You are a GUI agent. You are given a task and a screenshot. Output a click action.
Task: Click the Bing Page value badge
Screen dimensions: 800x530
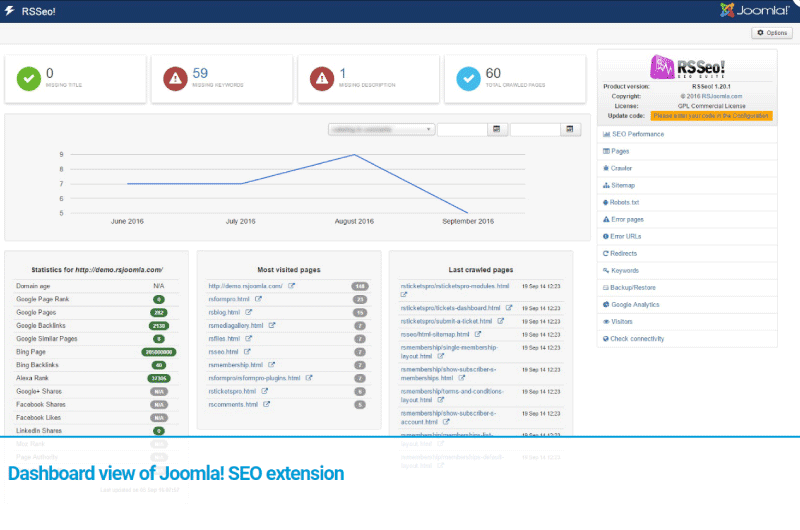point(159,352)
